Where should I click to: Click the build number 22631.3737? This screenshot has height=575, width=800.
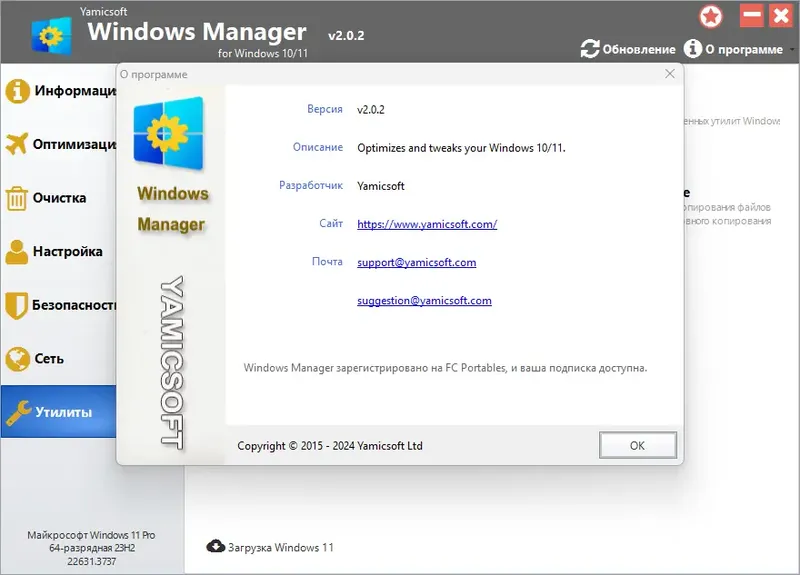[91, 561]
